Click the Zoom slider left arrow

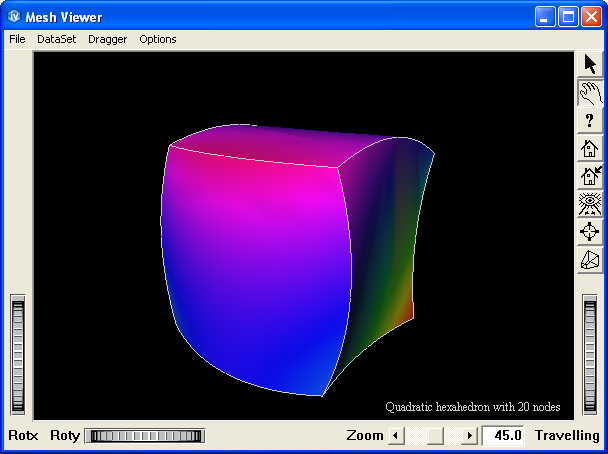click(x=395, y=436)
